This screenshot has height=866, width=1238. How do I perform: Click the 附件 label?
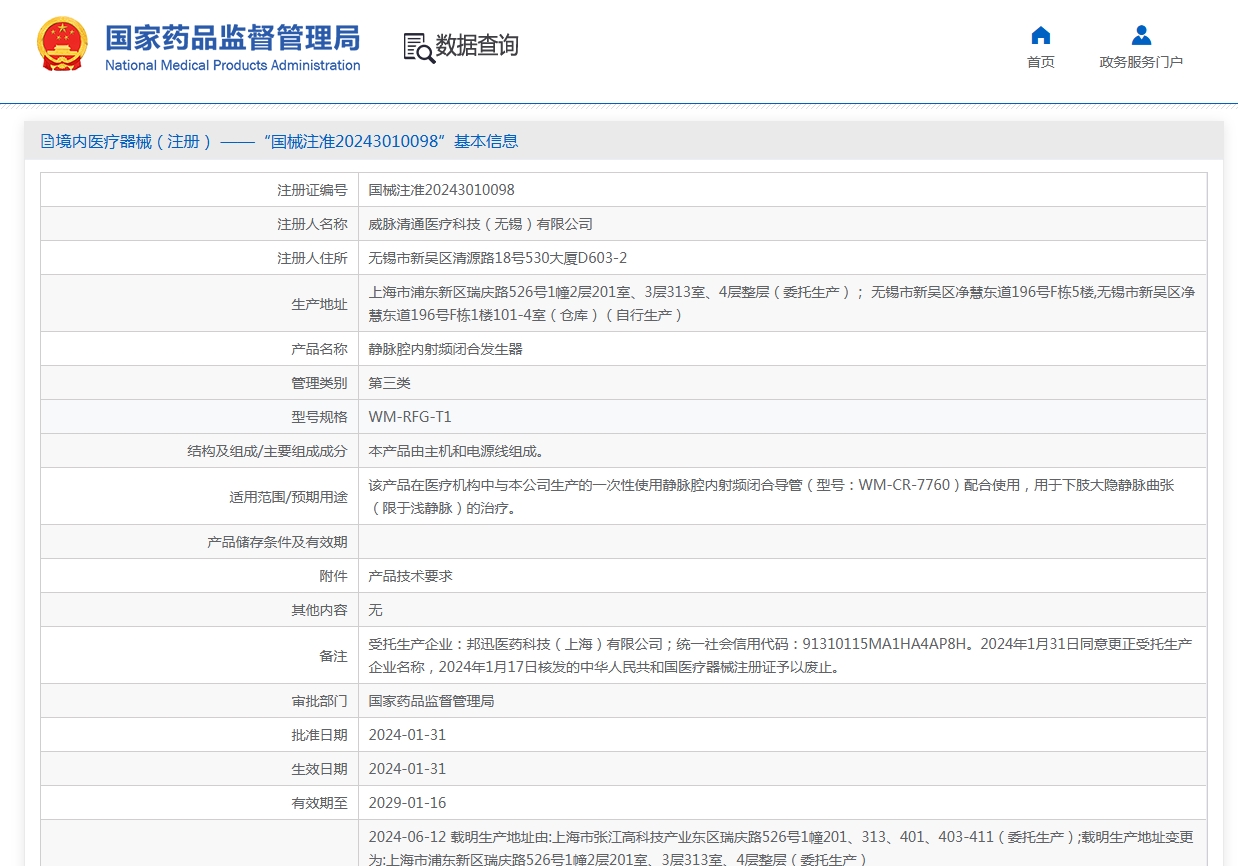pos(333,576)
